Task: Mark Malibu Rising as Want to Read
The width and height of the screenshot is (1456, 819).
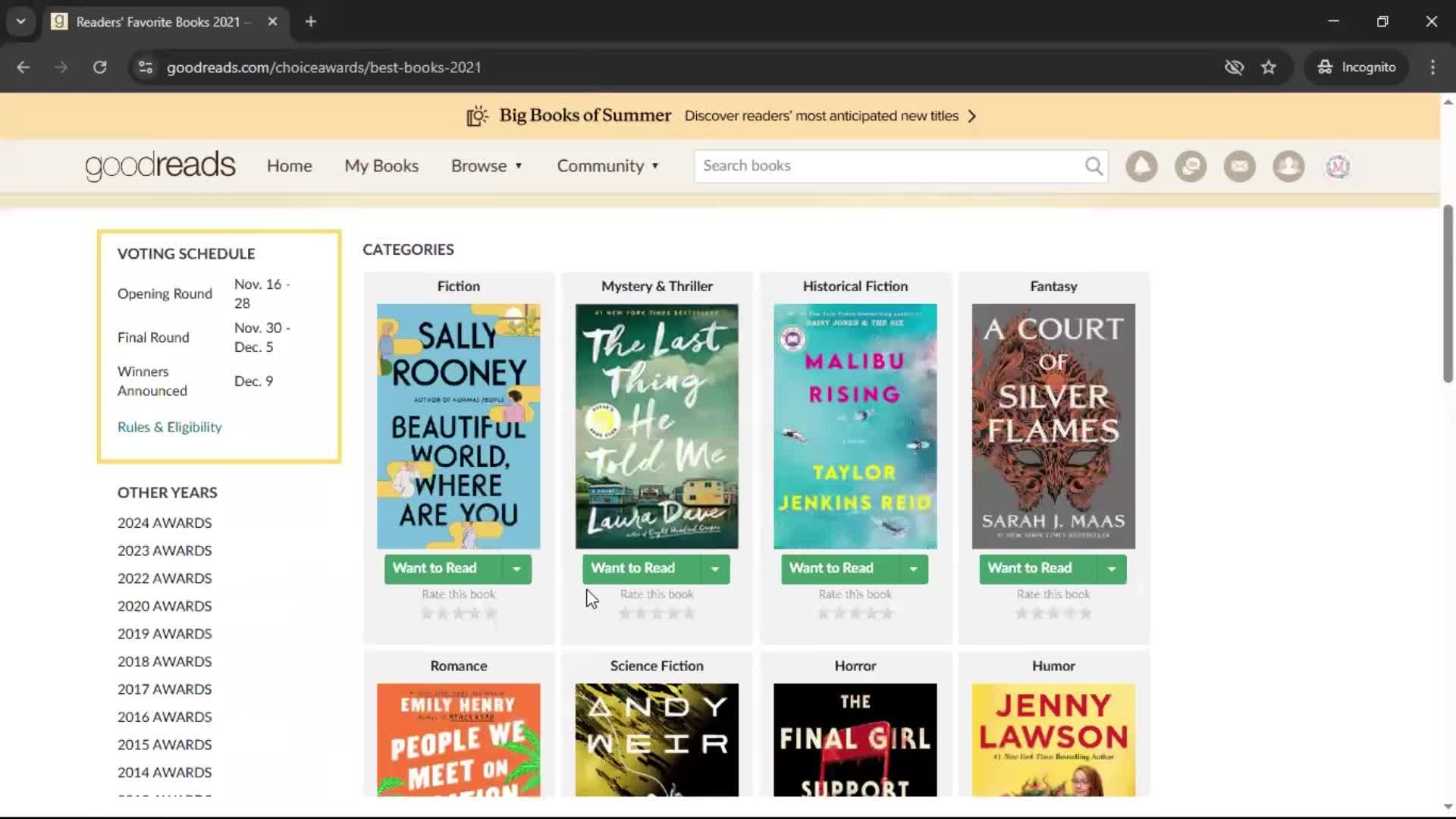Action: pos(839,569)
